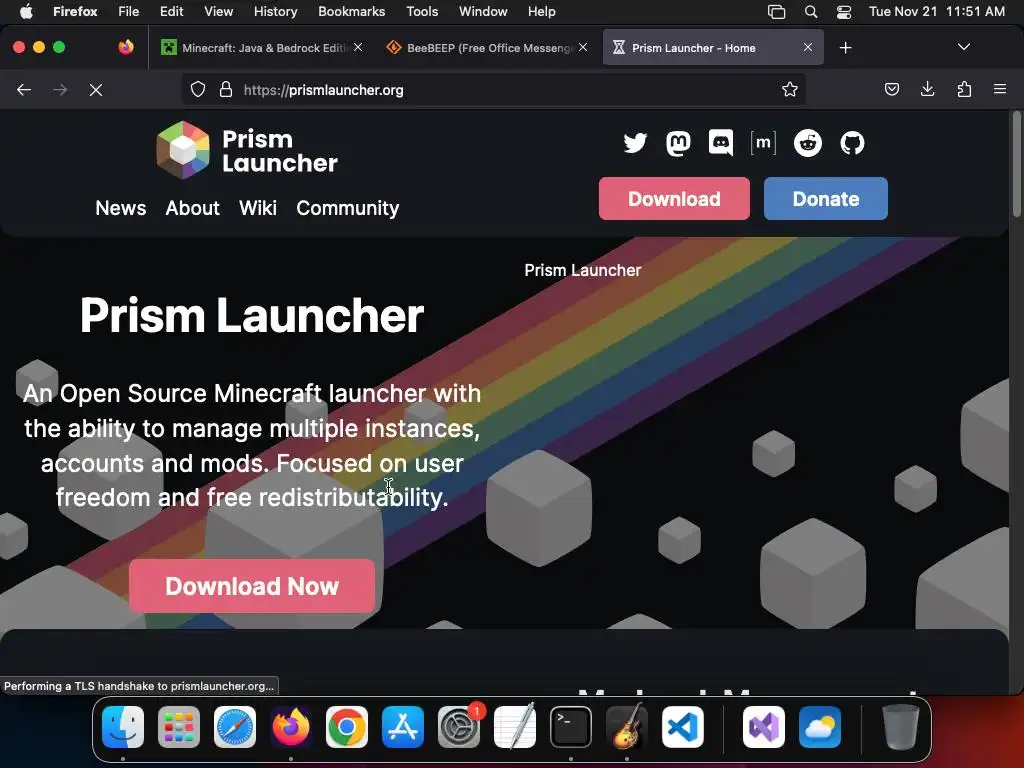List all tabs with the chevron

tap(964, 47)
